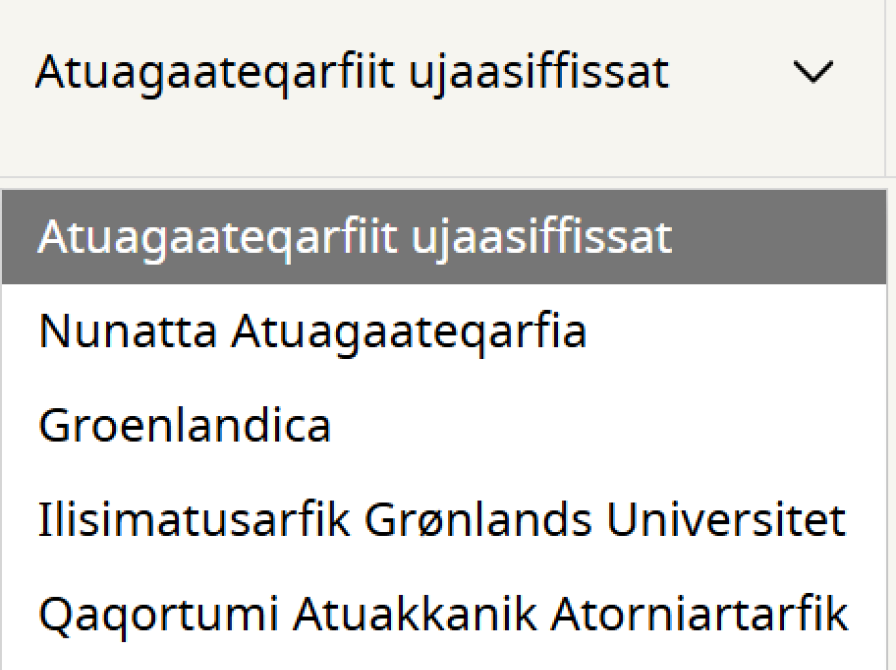Choose Nunatta Atuagaateqarfia from the list

point(312,332)
